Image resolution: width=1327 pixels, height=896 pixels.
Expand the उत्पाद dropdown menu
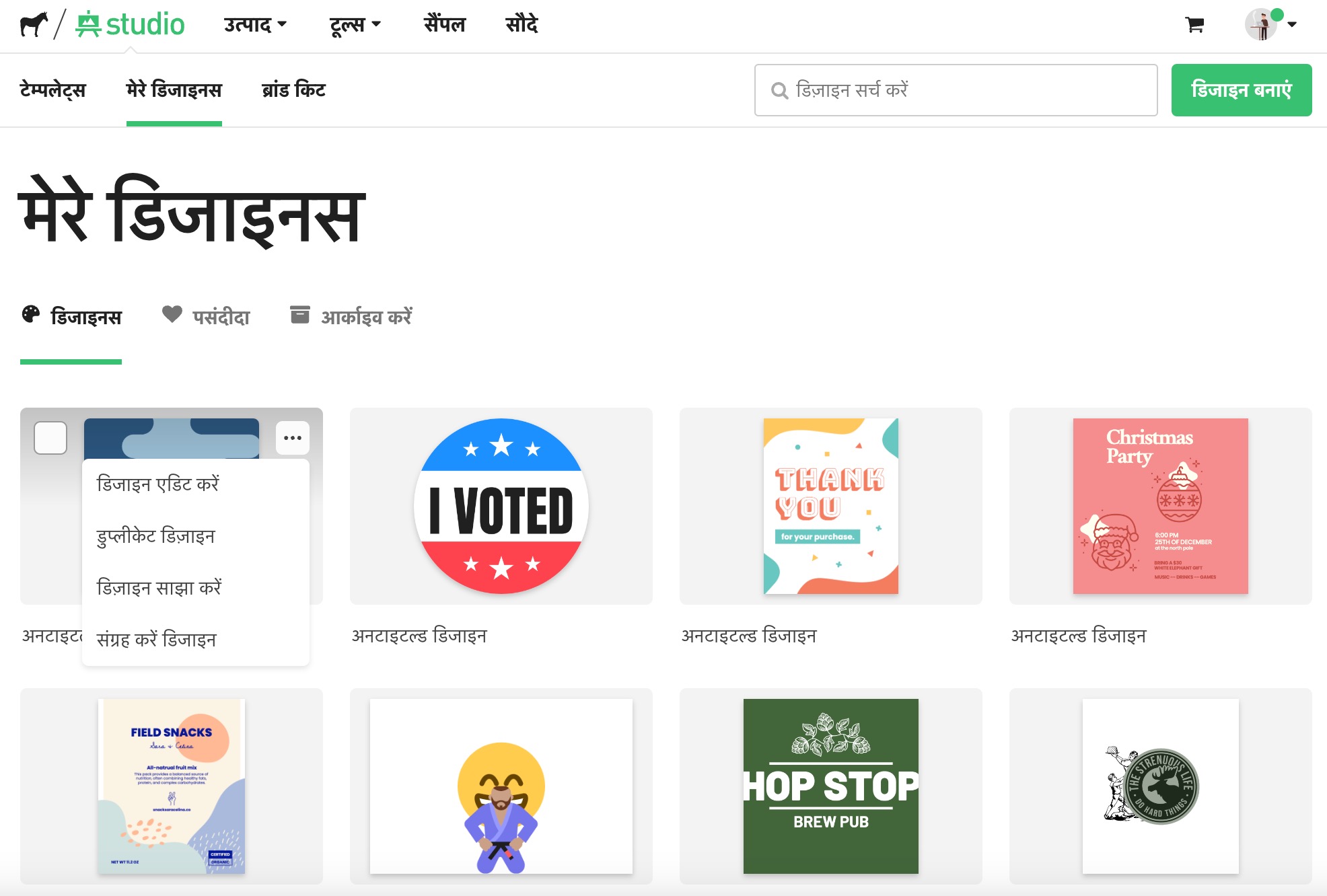(256, 25)
